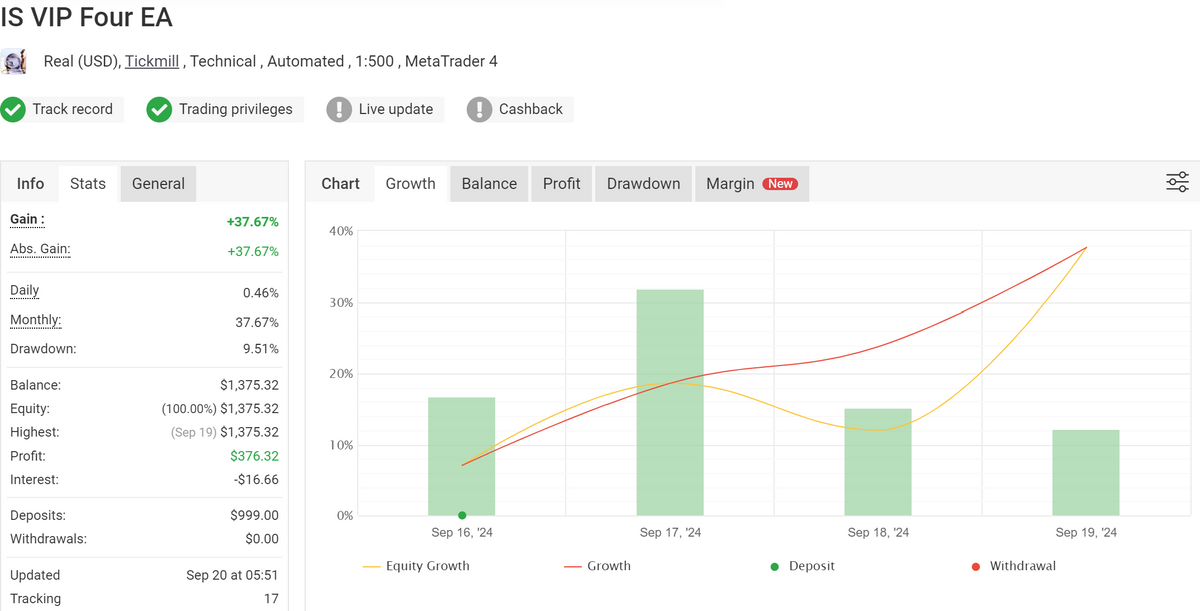Select the Profit chart tab
Viewport: 1200px width, 611px height.
561,184
